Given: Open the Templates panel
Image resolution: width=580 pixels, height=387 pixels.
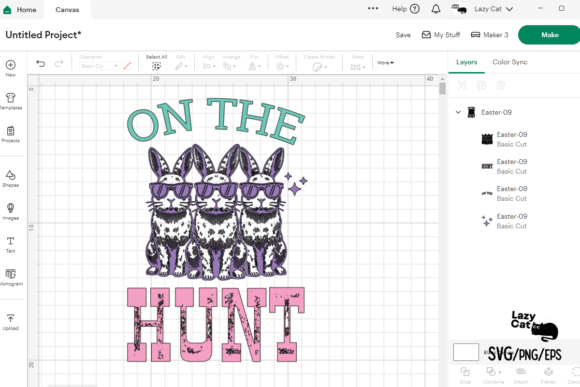Looking at the screenshot, I should click(x=11, y=101).
